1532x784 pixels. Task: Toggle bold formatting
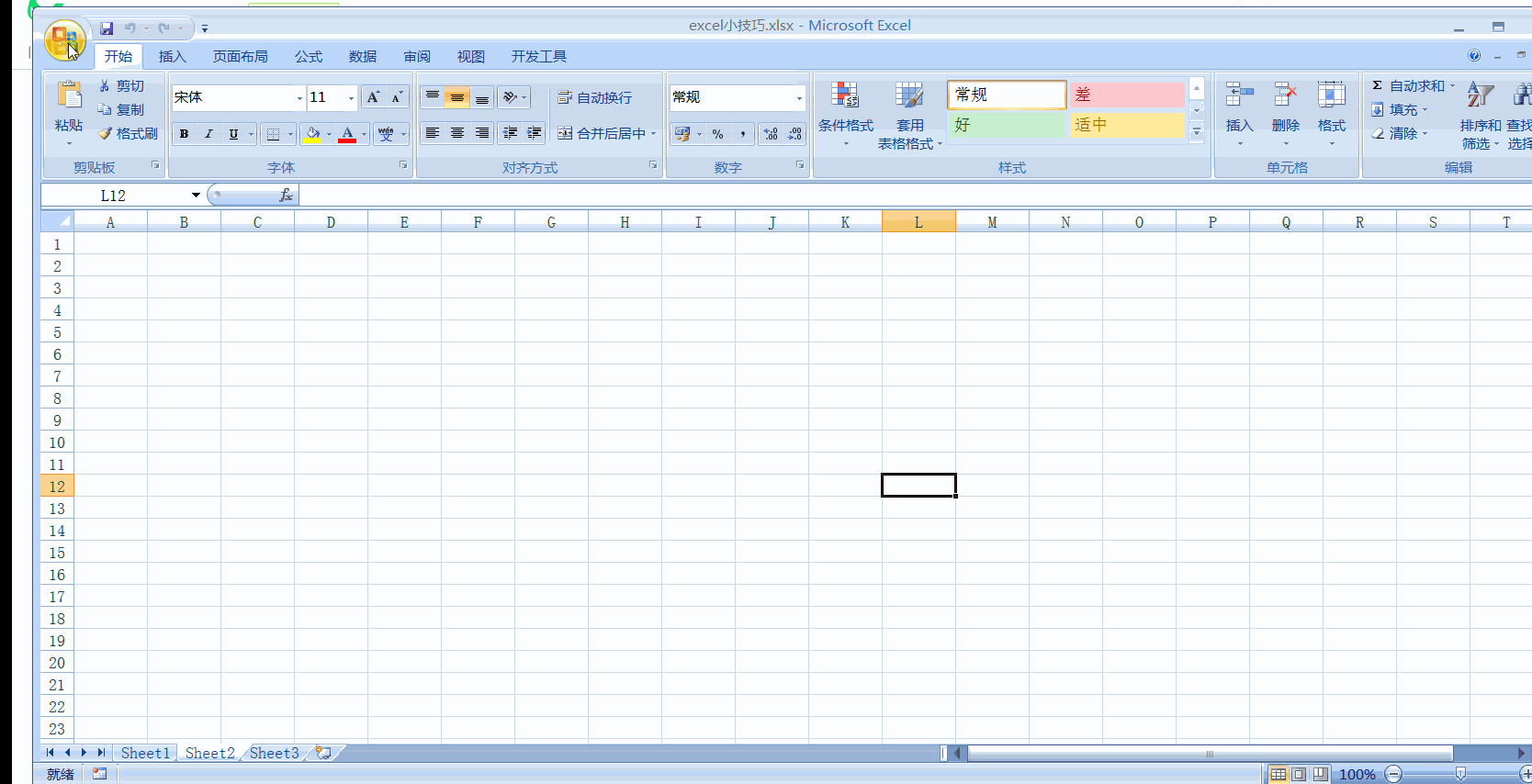[x=184, y=134]
